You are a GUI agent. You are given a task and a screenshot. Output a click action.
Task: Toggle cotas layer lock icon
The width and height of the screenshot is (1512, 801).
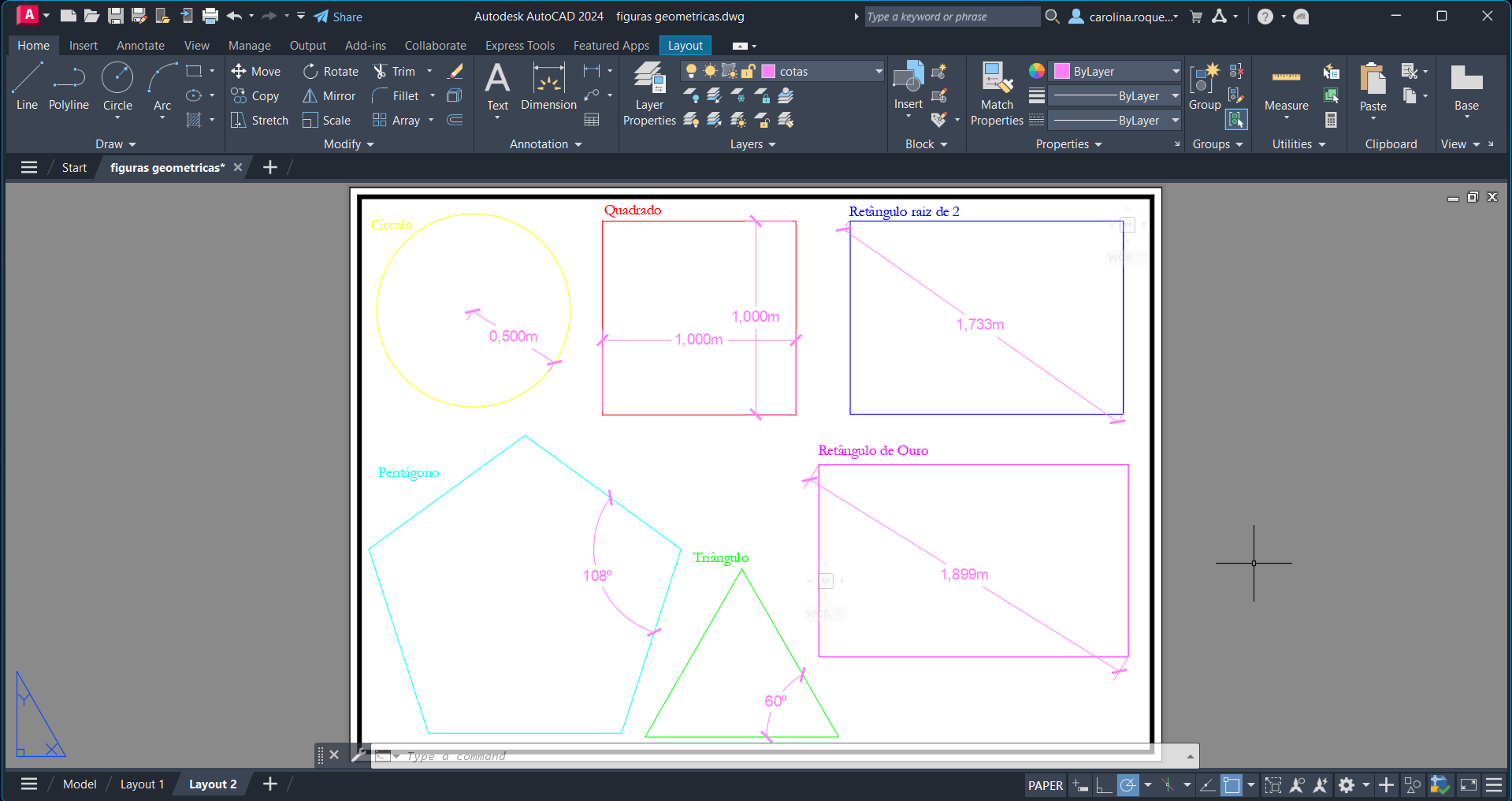[x=749, y=72]
